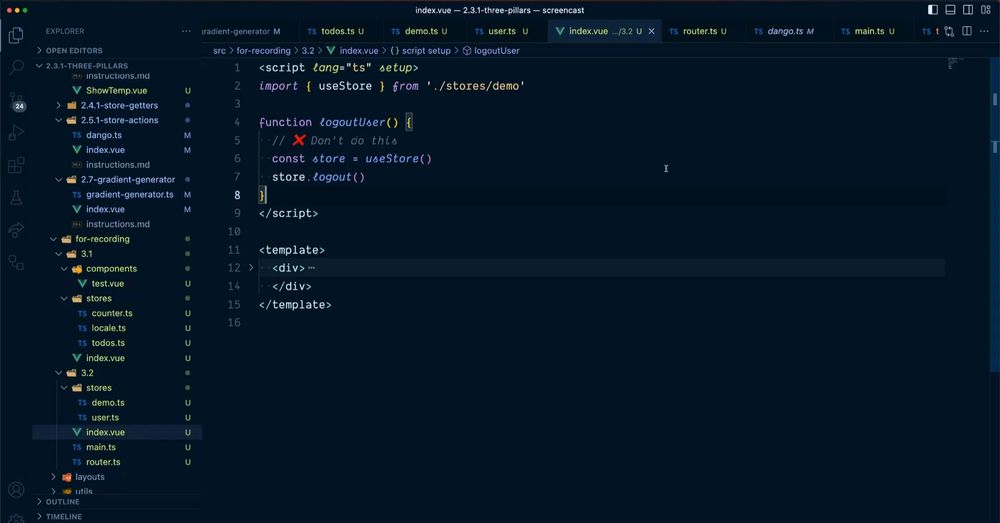Screen dimensions: 1000x523
Task: Open the Extensions view in the activity bar
Action: [16, 165]
